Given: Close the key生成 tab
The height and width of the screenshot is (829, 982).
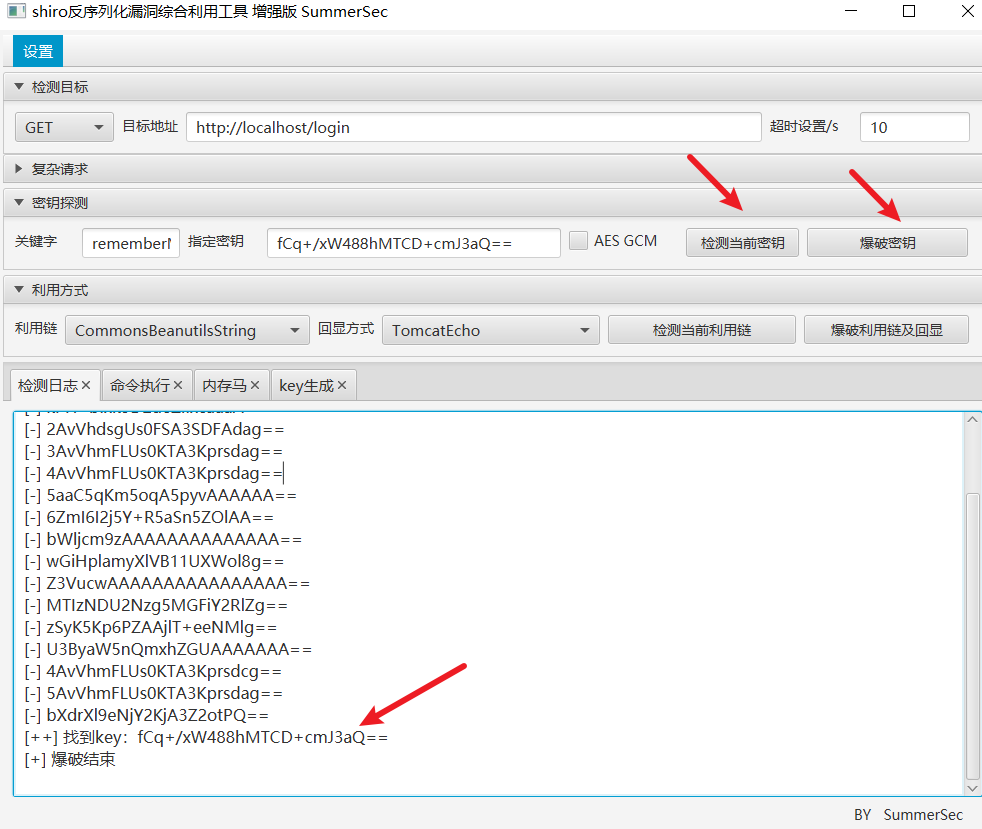Looking at the screenshot, I should pyautogui.click(x=342, y=385).
